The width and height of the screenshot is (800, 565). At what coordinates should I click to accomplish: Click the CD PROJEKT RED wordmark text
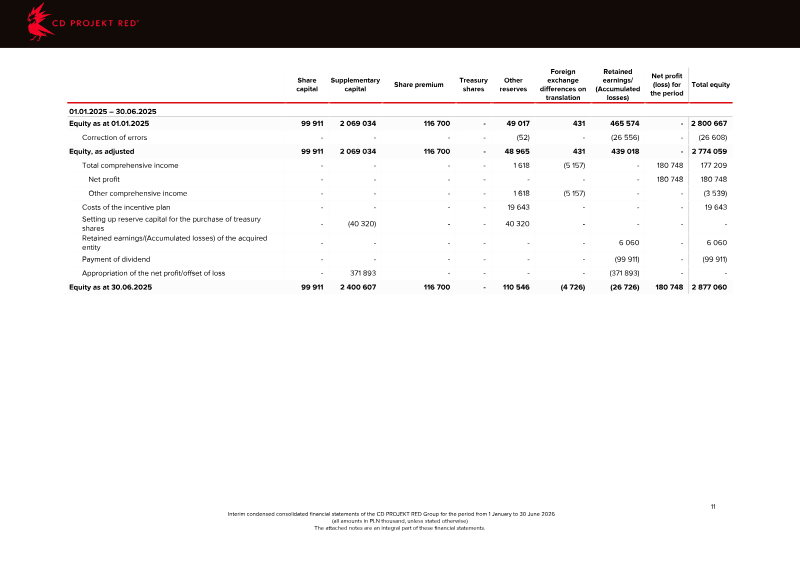(x=95, y=23)
